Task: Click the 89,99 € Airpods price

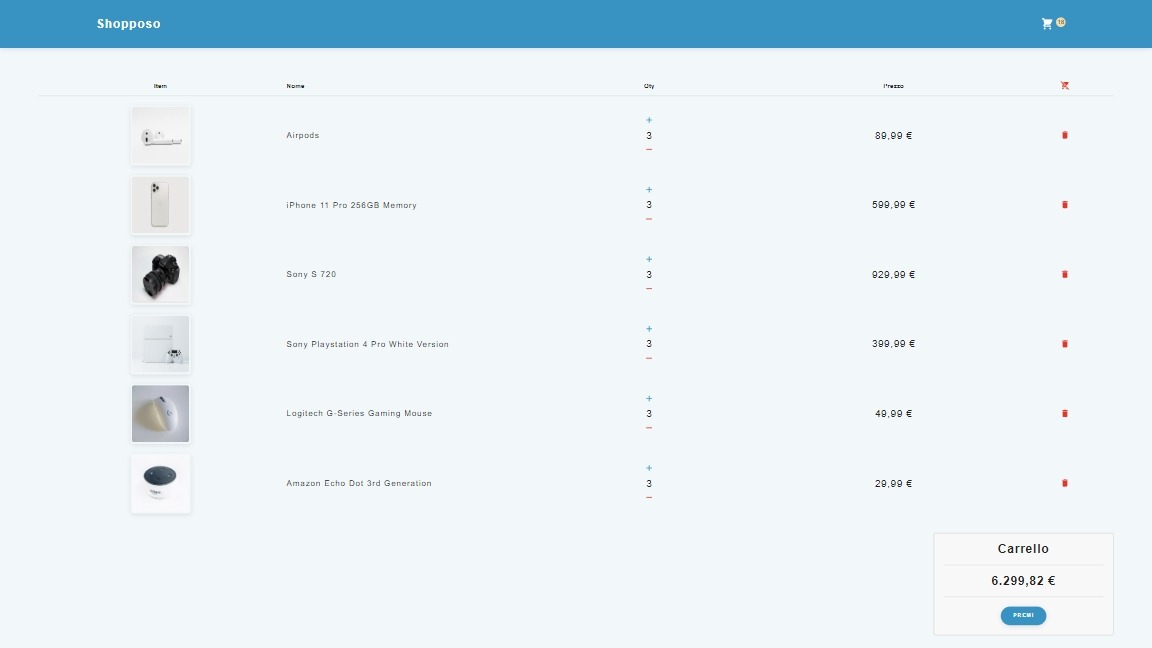Action: coord(893,135)
